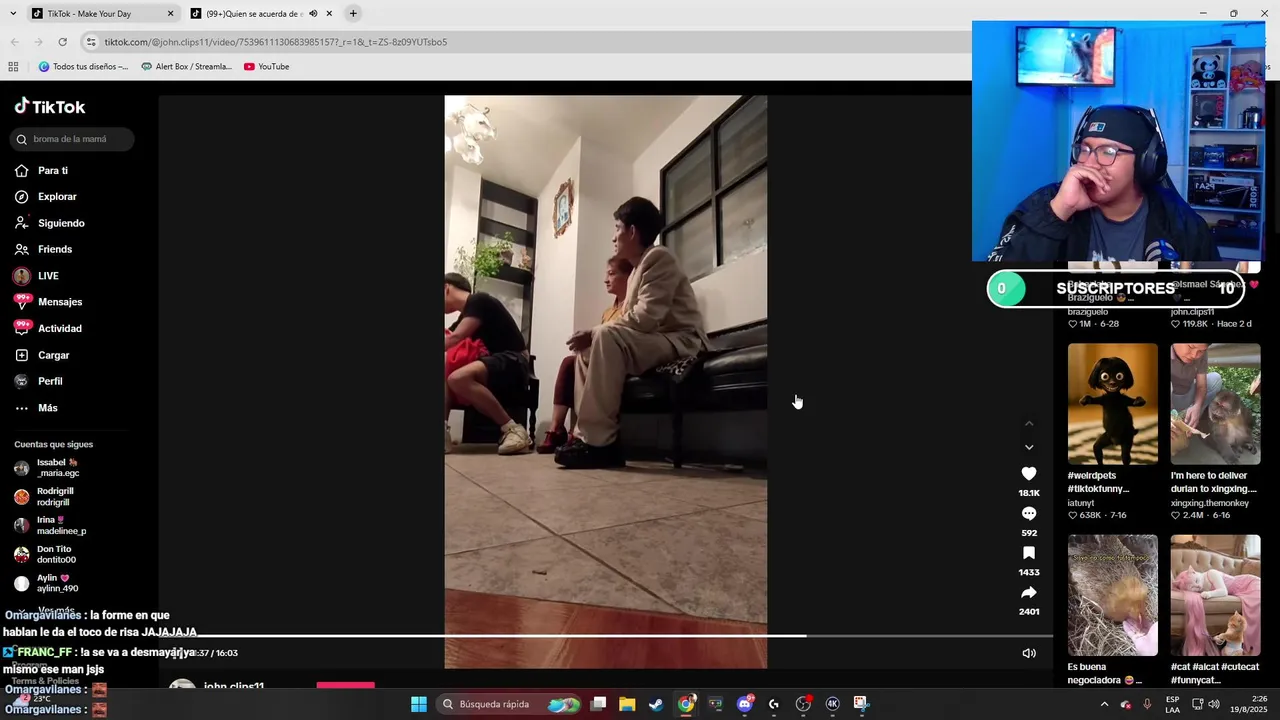Go to next video with down chevron

click(x=1029, y=447)
